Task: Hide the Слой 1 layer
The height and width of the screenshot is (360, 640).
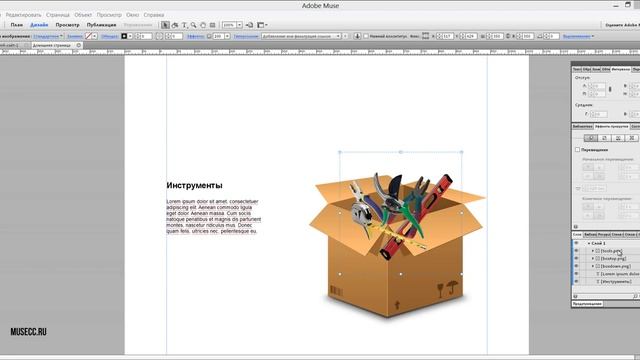Action: (576, 243)
